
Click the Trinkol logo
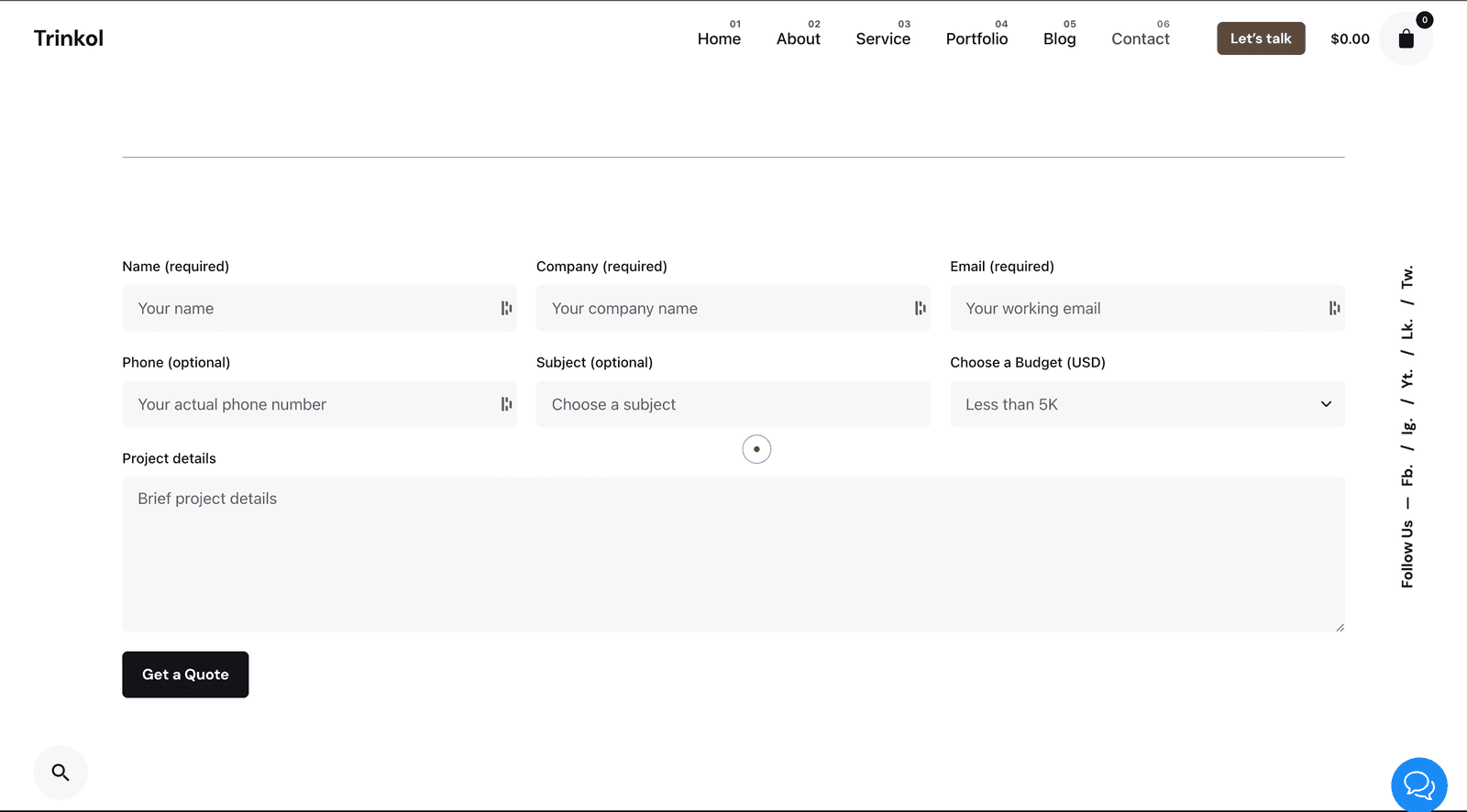click(69, 38)
